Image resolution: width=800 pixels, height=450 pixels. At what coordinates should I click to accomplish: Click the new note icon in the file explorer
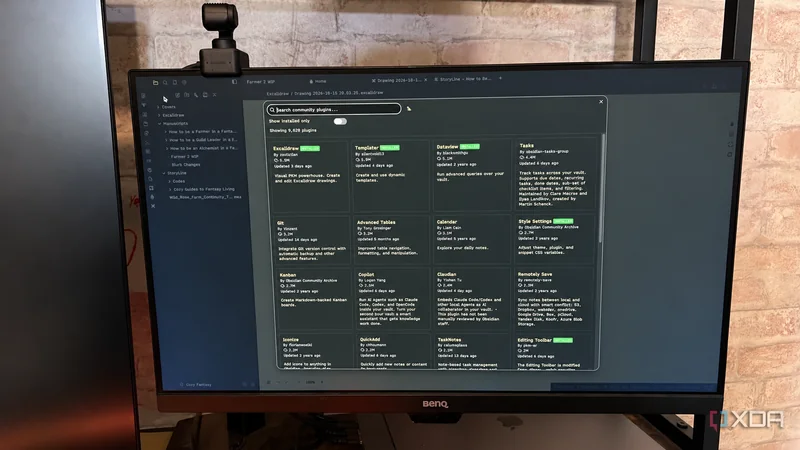[x=178, y=95]
